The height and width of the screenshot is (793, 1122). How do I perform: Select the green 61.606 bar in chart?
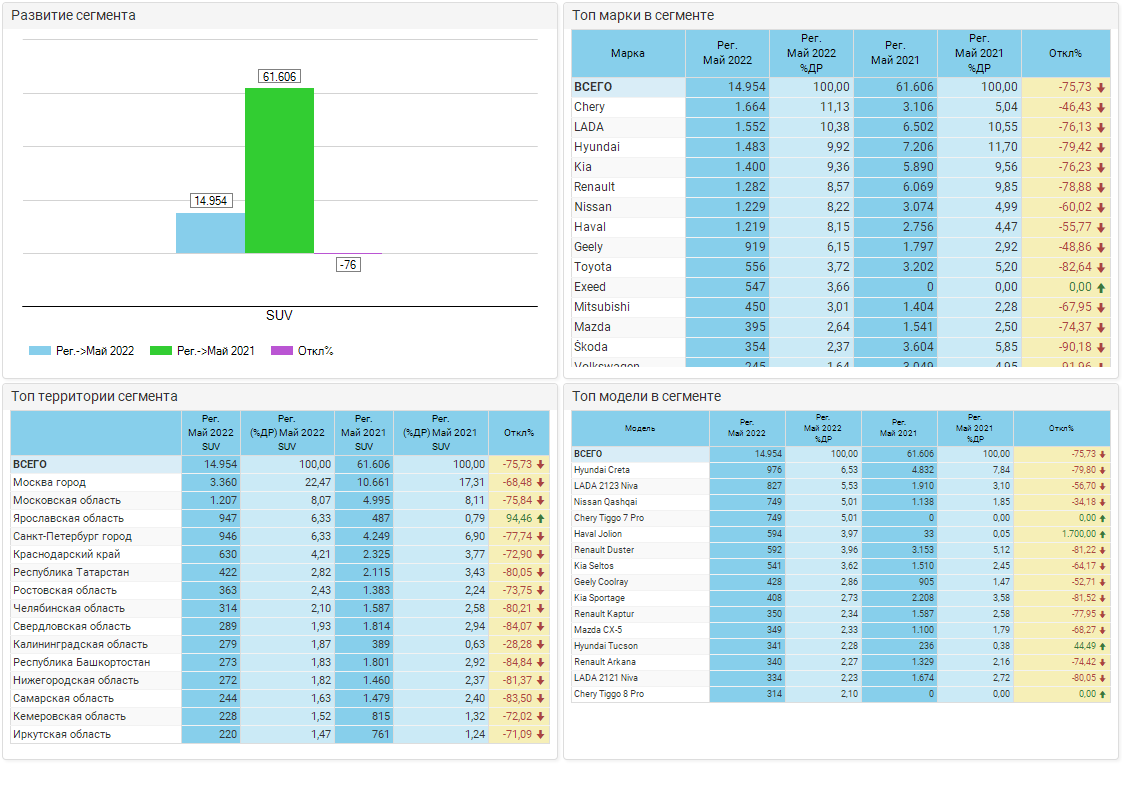click(279, 170)
